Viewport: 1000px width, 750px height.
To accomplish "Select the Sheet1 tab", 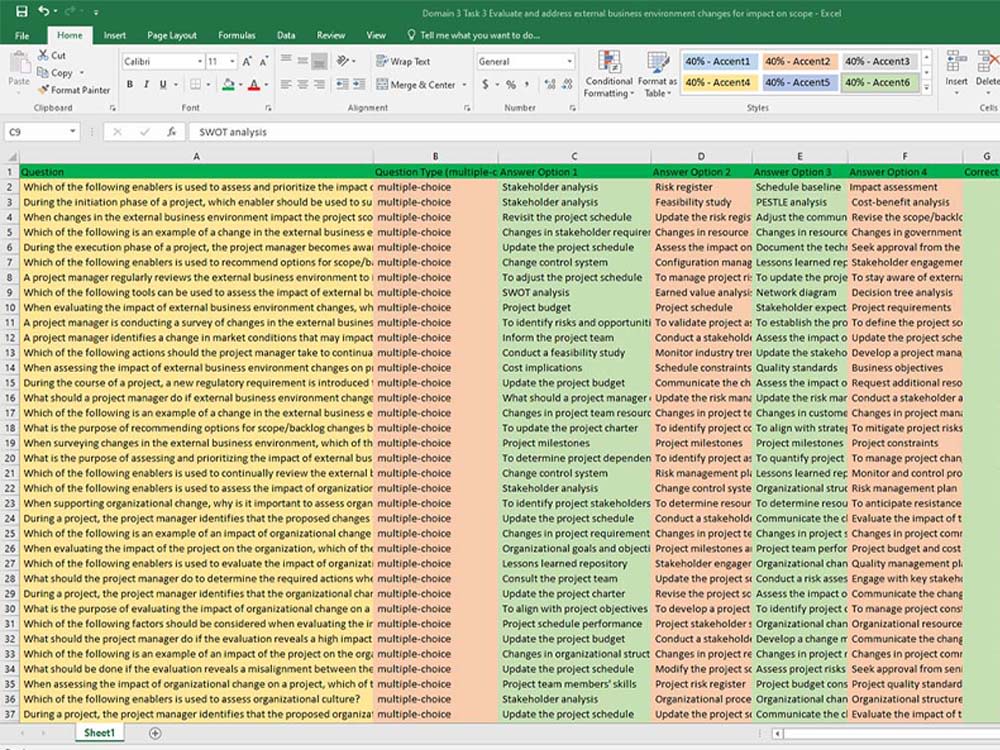I will coord(99,733).
